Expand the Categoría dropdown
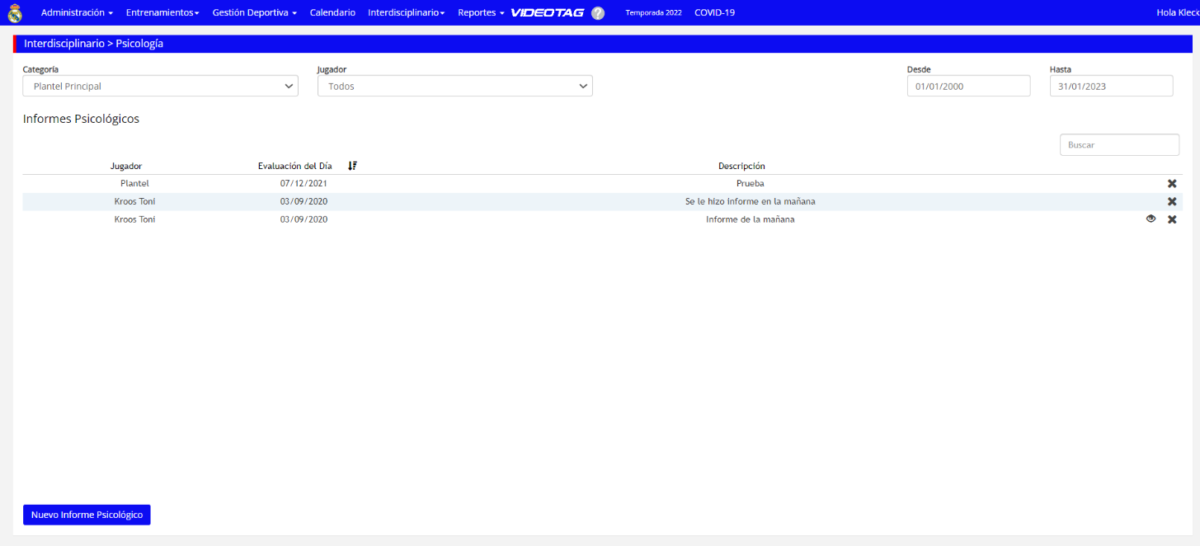 pos(160,86)
